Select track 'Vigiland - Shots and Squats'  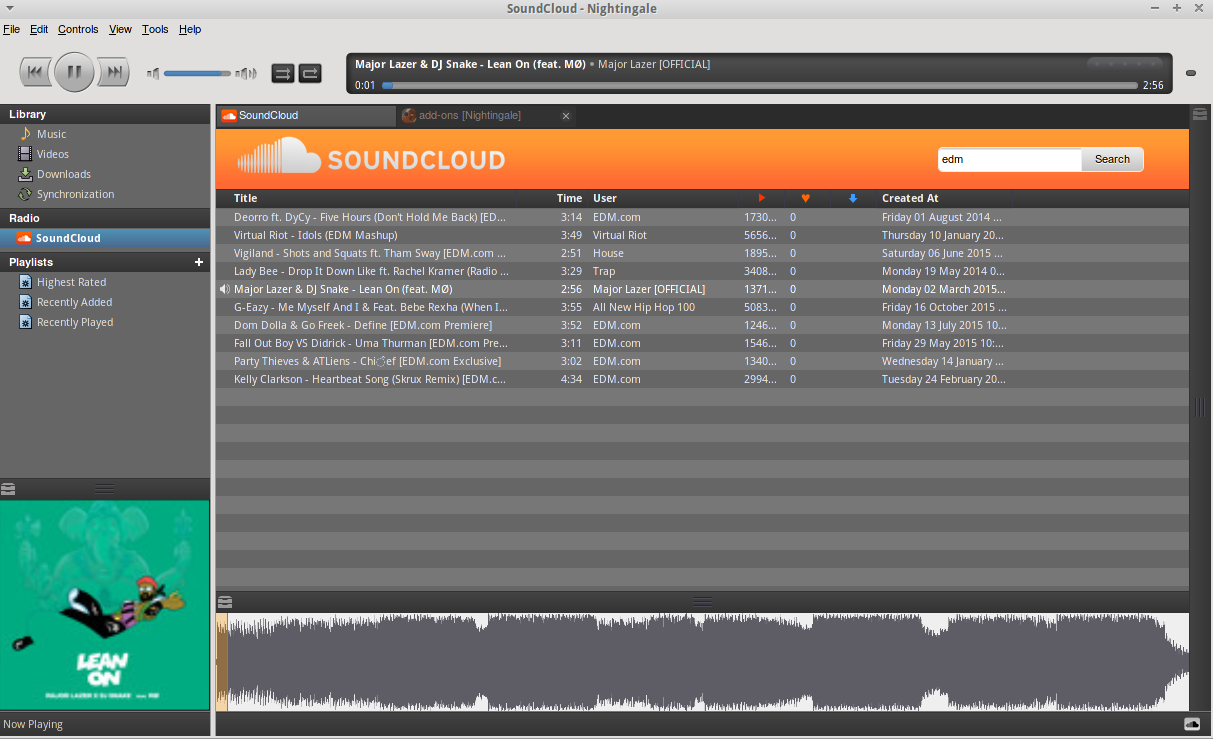pyautogui.click(x=702, y=253)
